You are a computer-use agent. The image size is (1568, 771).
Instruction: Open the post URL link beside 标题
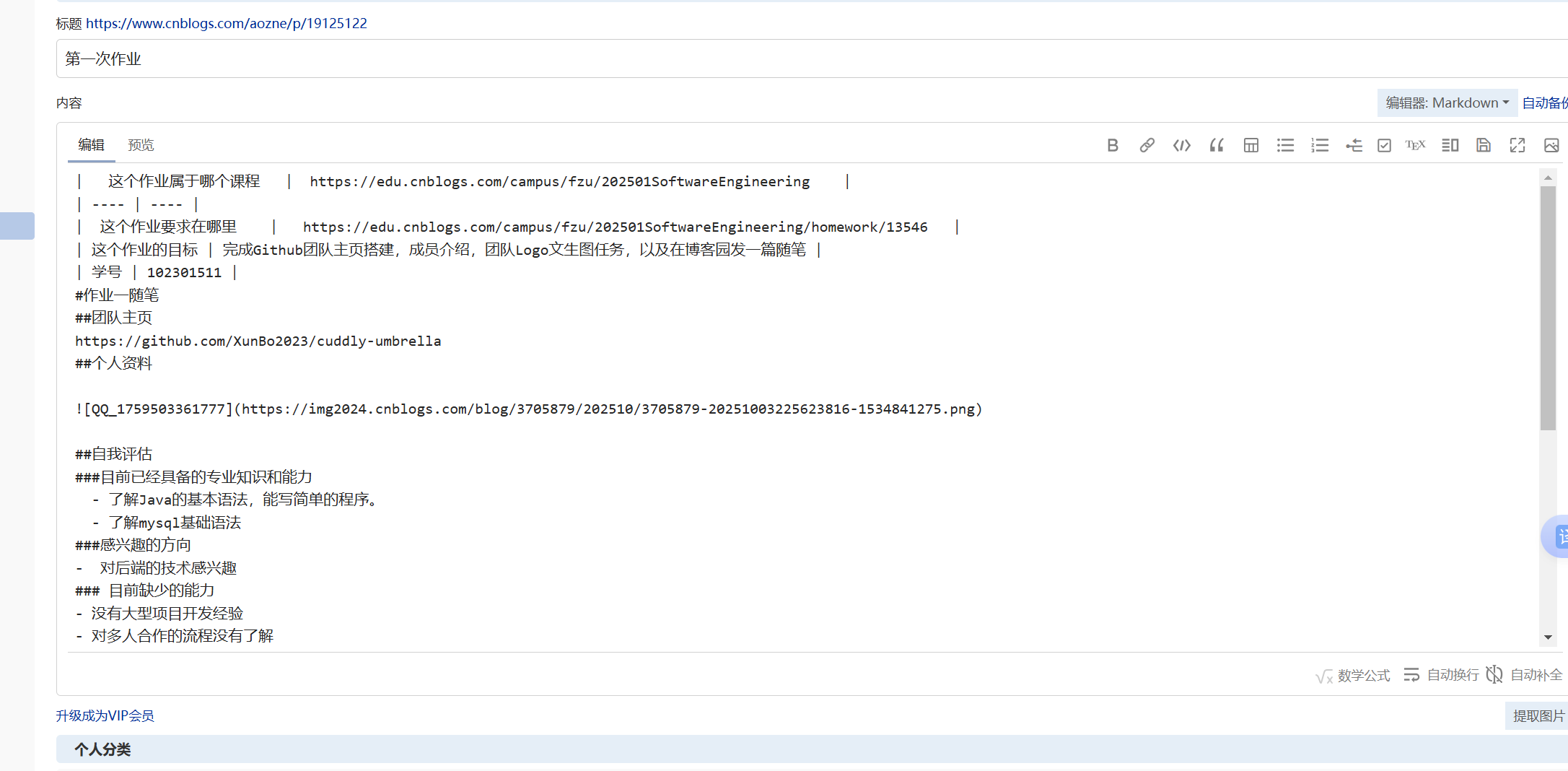coord(227,23)
